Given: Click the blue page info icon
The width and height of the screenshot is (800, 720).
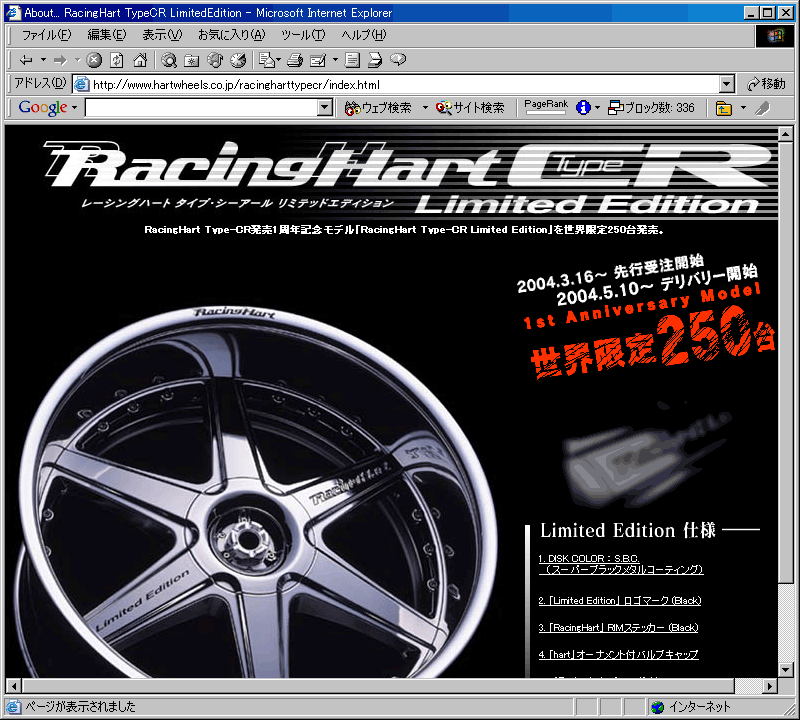Looking at the screenshot, I should [x=583, y=108].
